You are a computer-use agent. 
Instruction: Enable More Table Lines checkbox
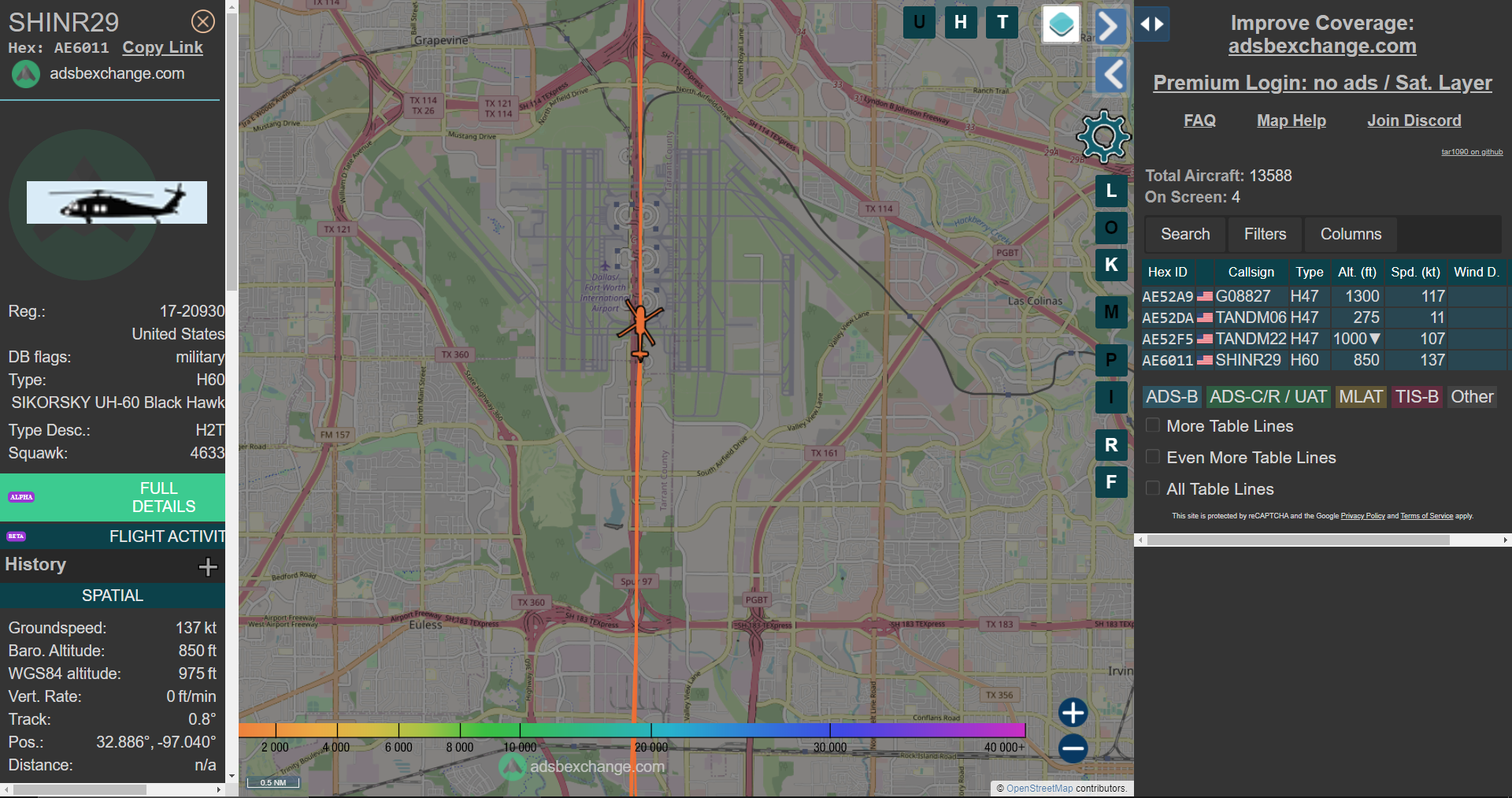(1153, 425)
